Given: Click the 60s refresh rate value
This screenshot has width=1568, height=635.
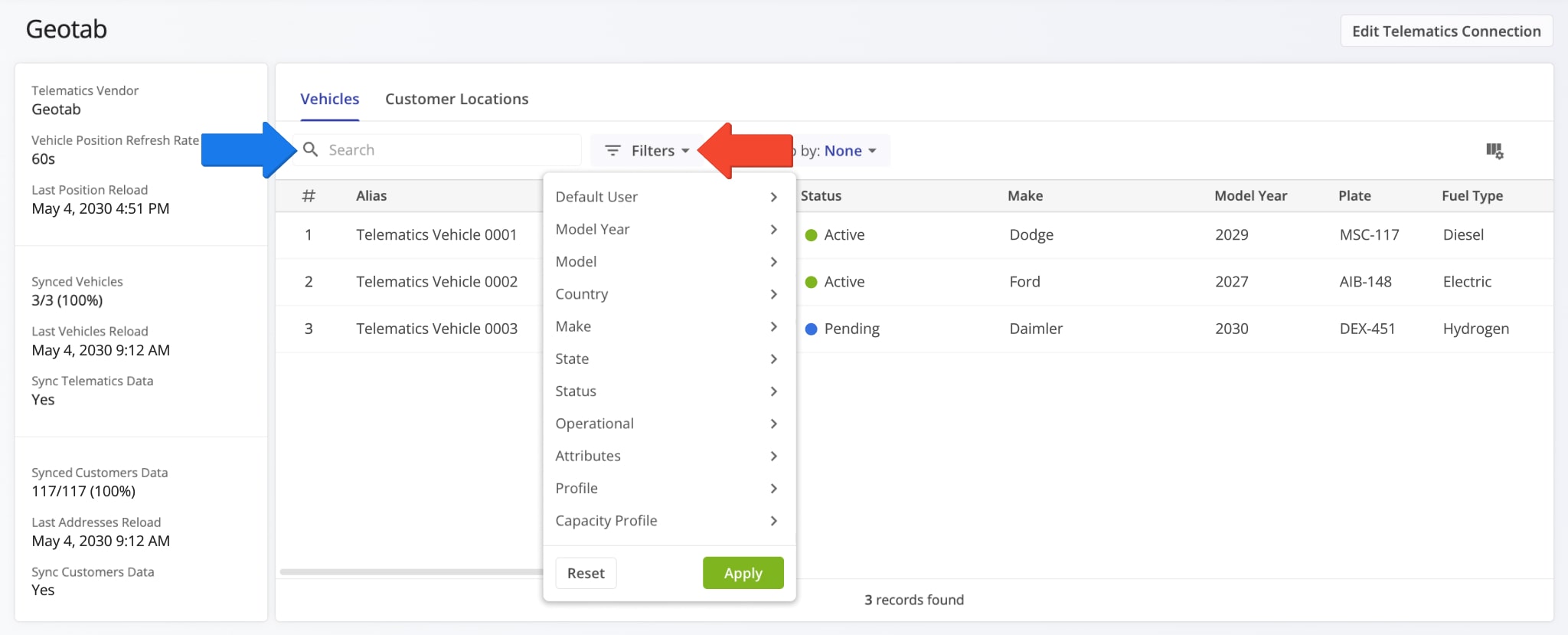Looking at the screenshot, I should pyautogui.click(x=43, y=159).
